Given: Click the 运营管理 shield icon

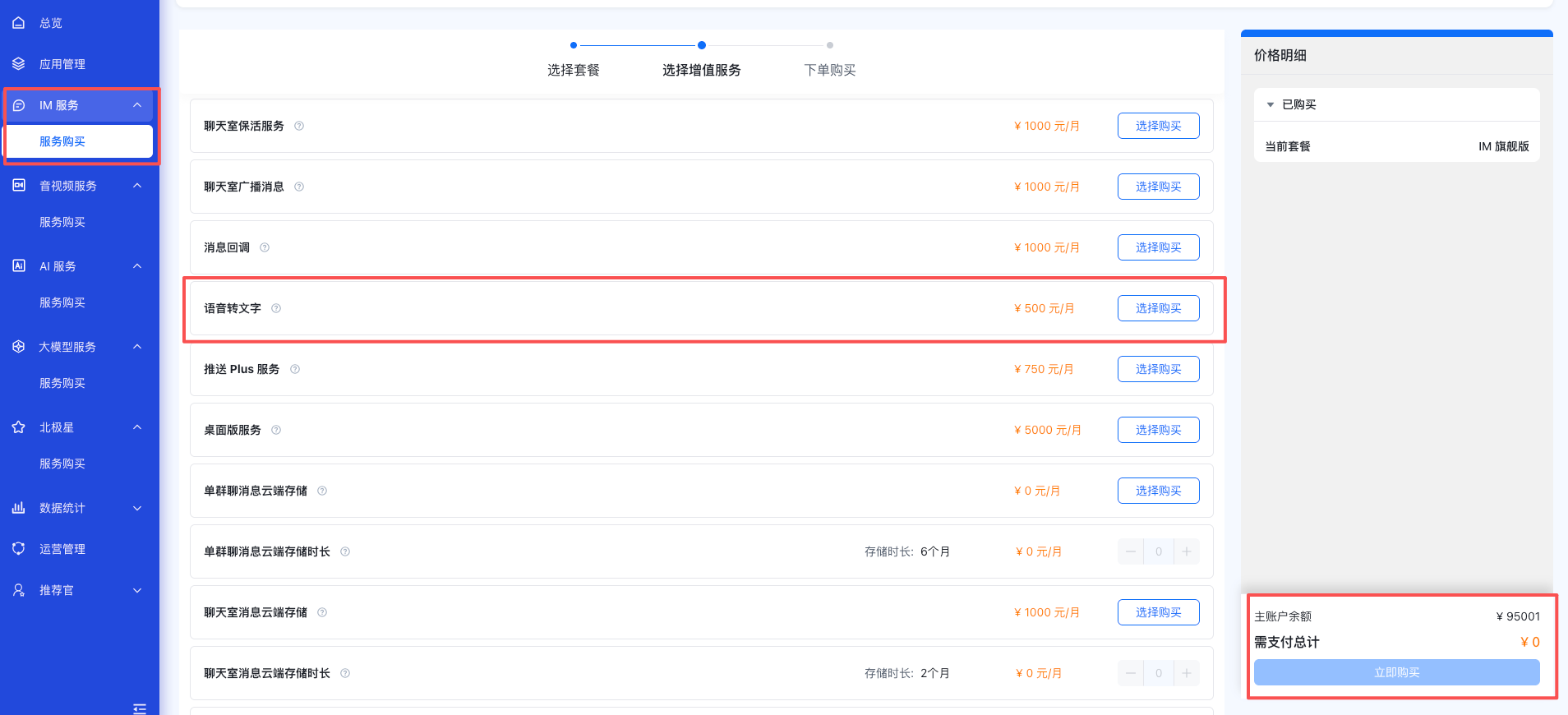Looking at the screenshot, I should [18, 549].
